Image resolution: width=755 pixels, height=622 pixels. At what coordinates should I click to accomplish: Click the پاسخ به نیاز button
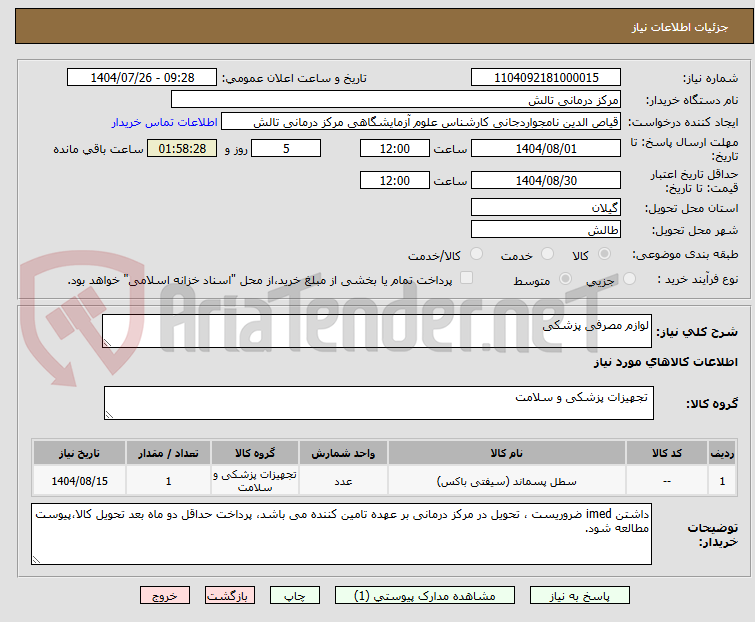click(x=579, y=596)
